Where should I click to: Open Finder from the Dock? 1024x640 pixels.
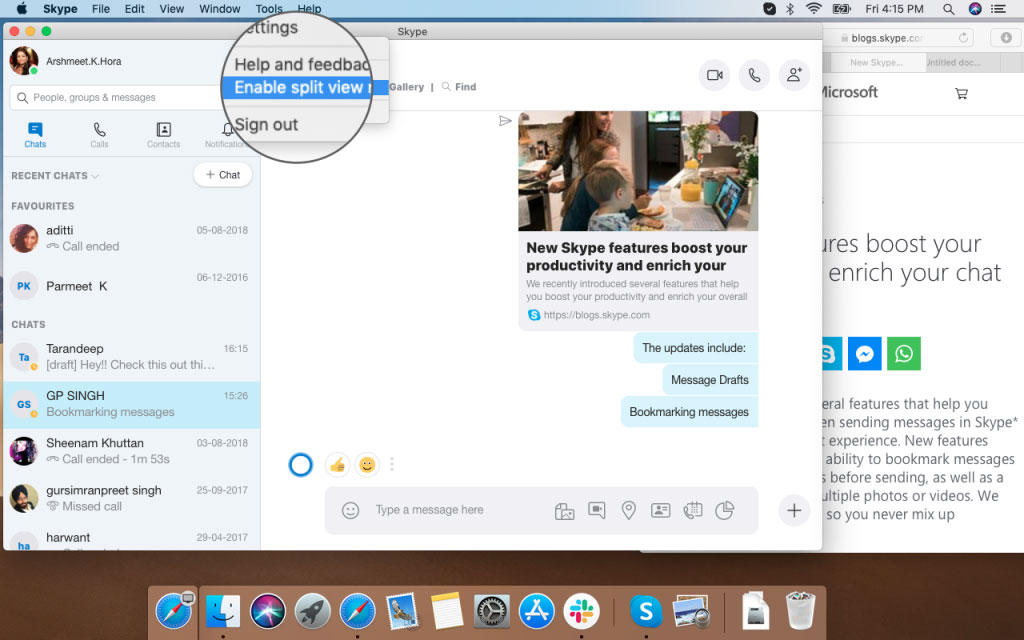pos(223,611)
